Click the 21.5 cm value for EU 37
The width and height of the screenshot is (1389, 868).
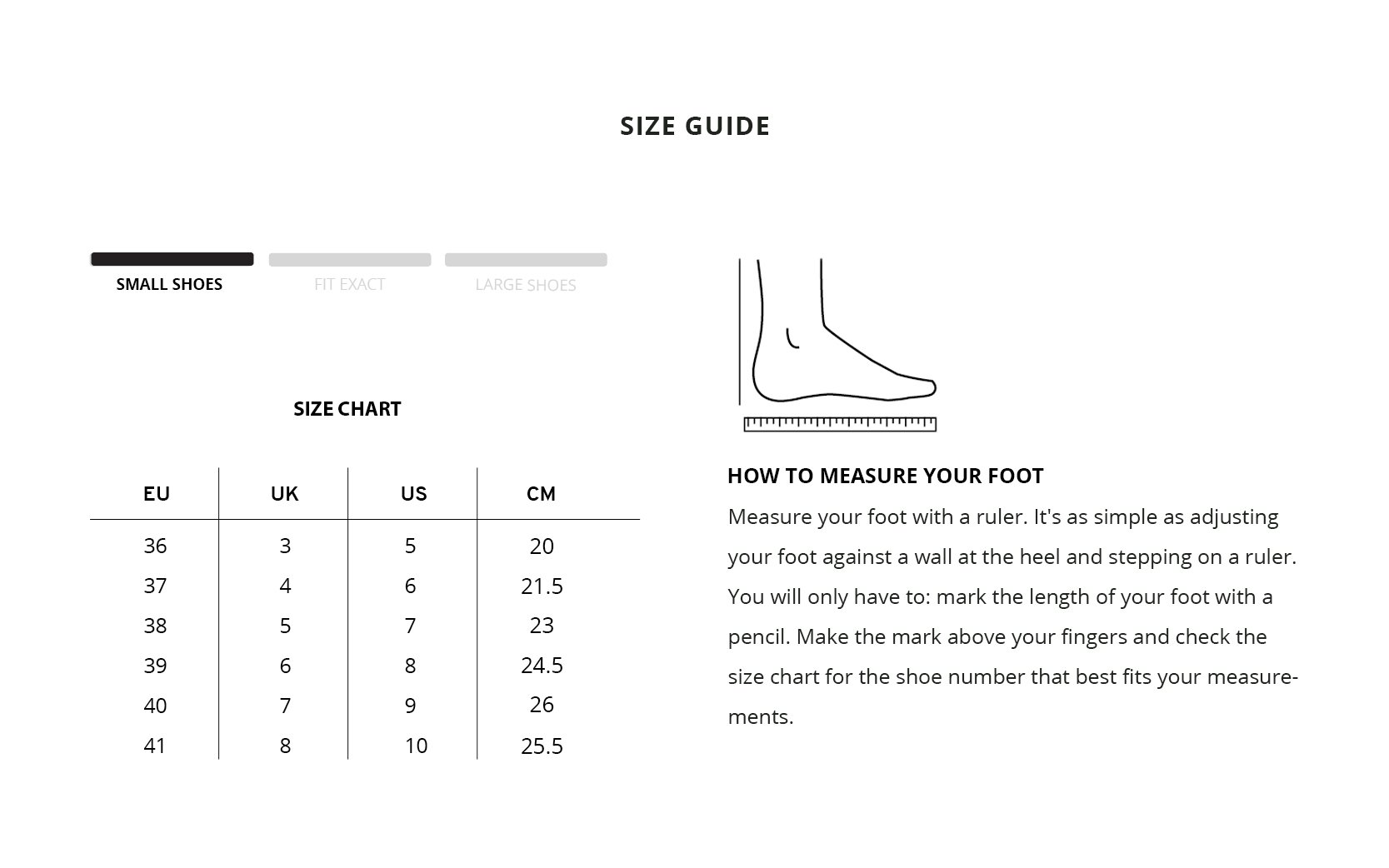[x=542, y=586]
